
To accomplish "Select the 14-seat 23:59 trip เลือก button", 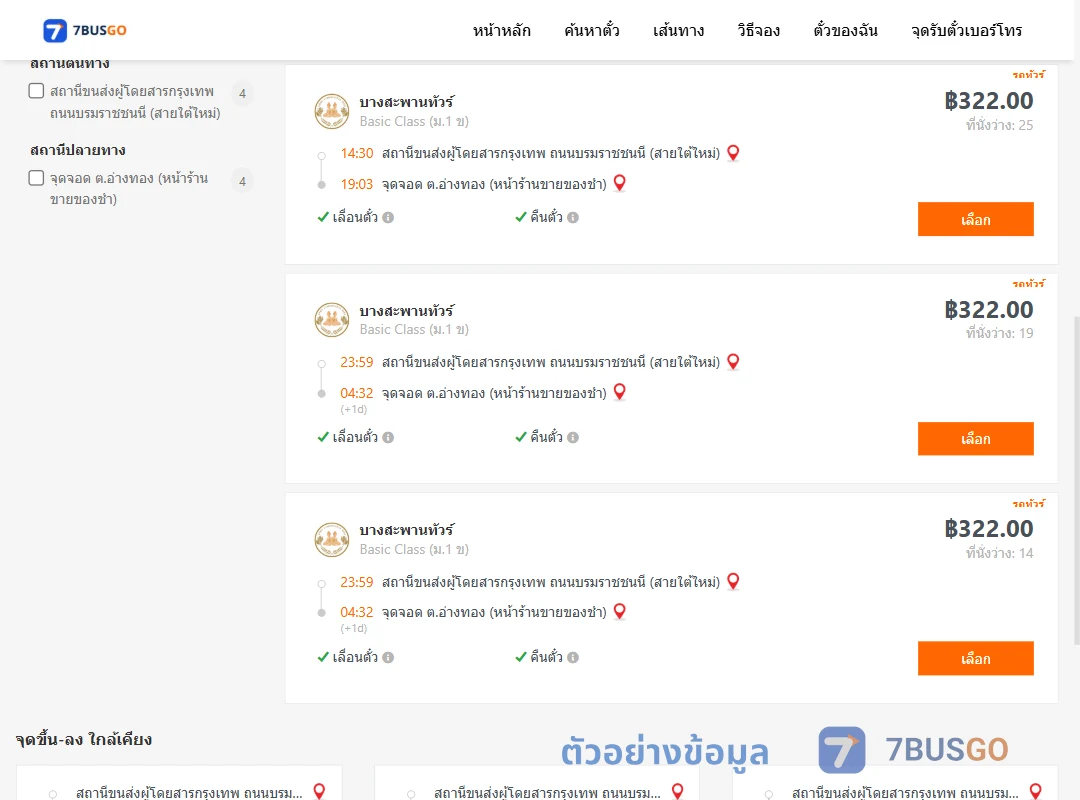I will click(975, 658).
